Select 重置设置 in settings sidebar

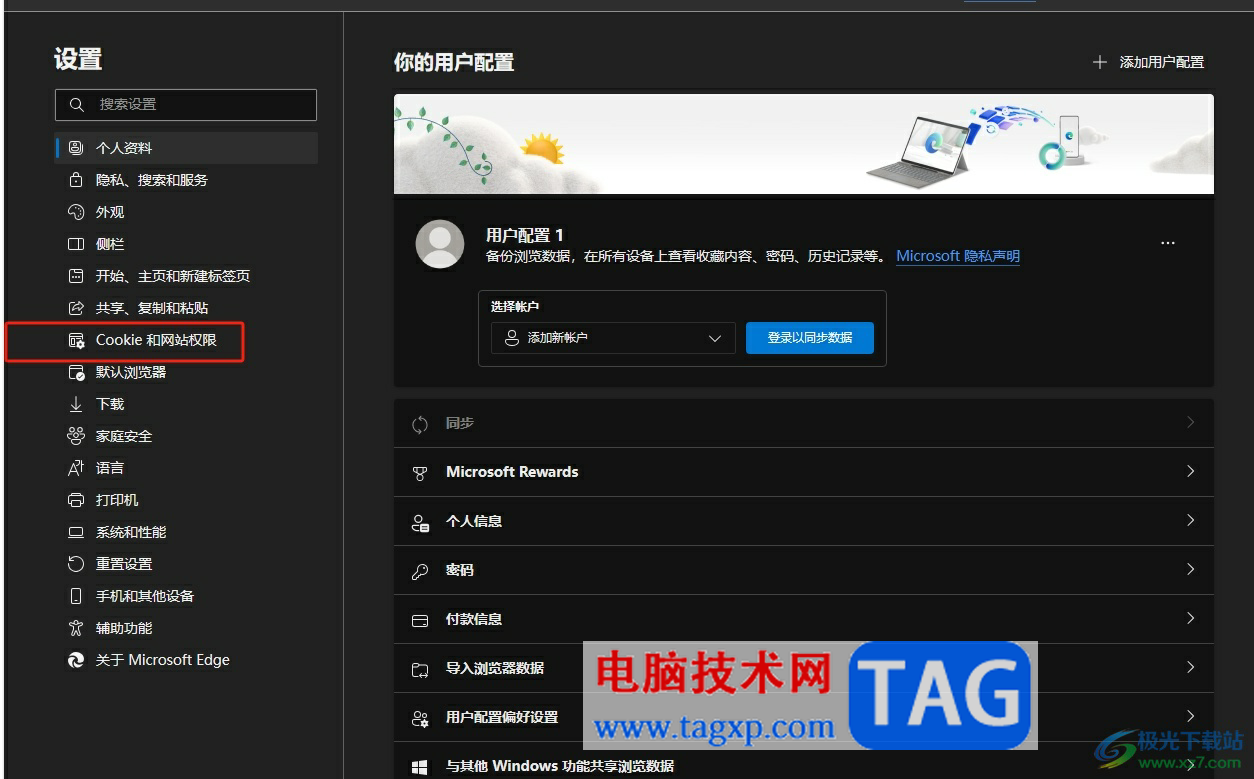click(186, 564)
